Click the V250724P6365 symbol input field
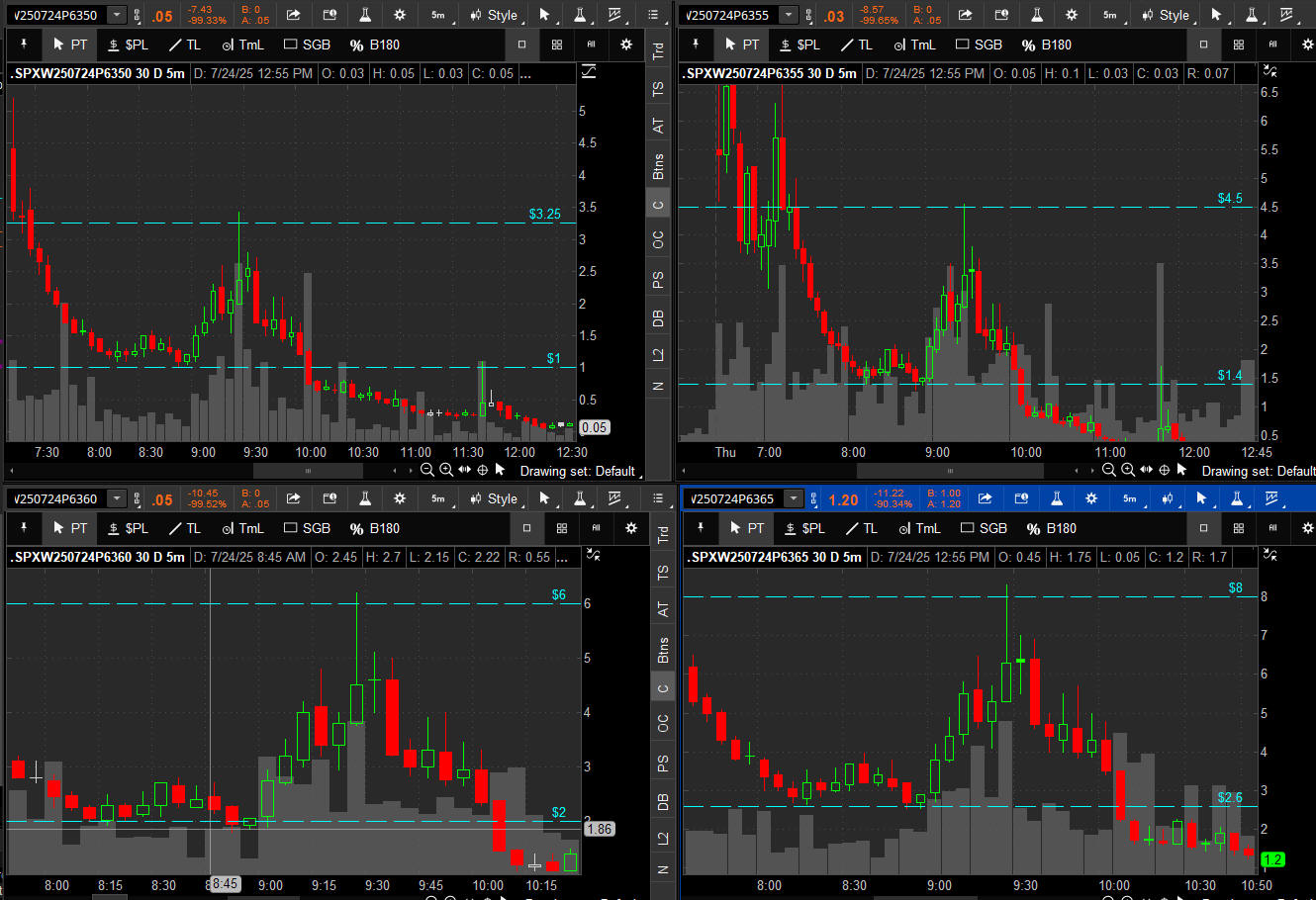 tap(733, 498)
